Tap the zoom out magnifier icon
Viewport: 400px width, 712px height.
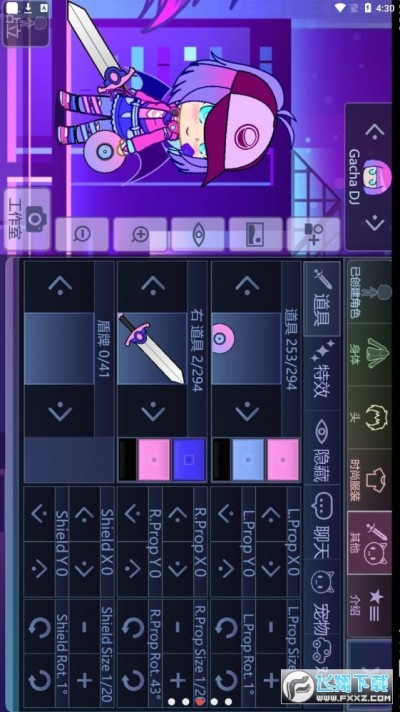pyautogui.click(x=82, y=234)
